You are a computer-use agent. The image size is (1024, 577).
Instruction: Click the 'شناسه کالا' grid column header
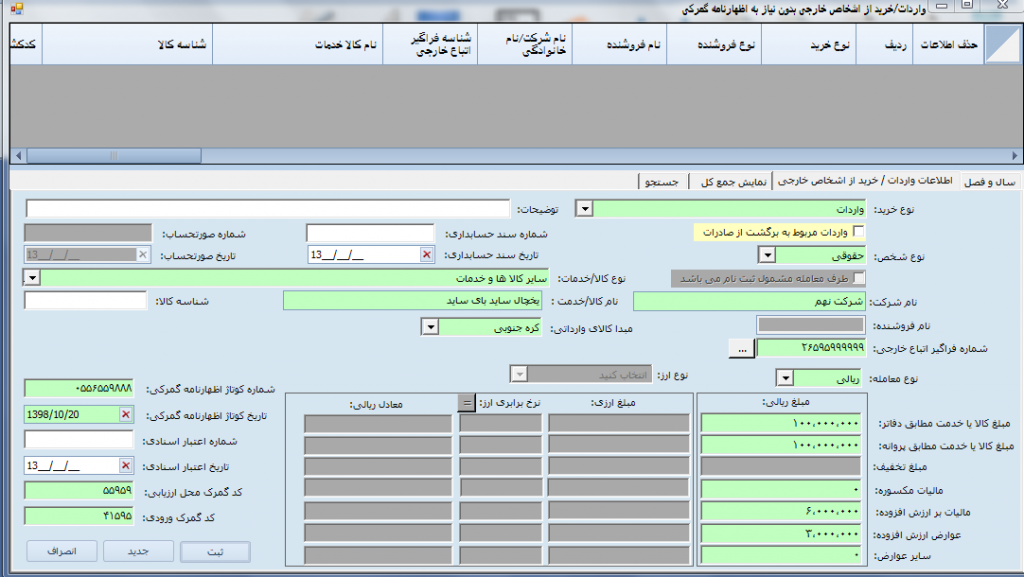click(x=127, y=44)
